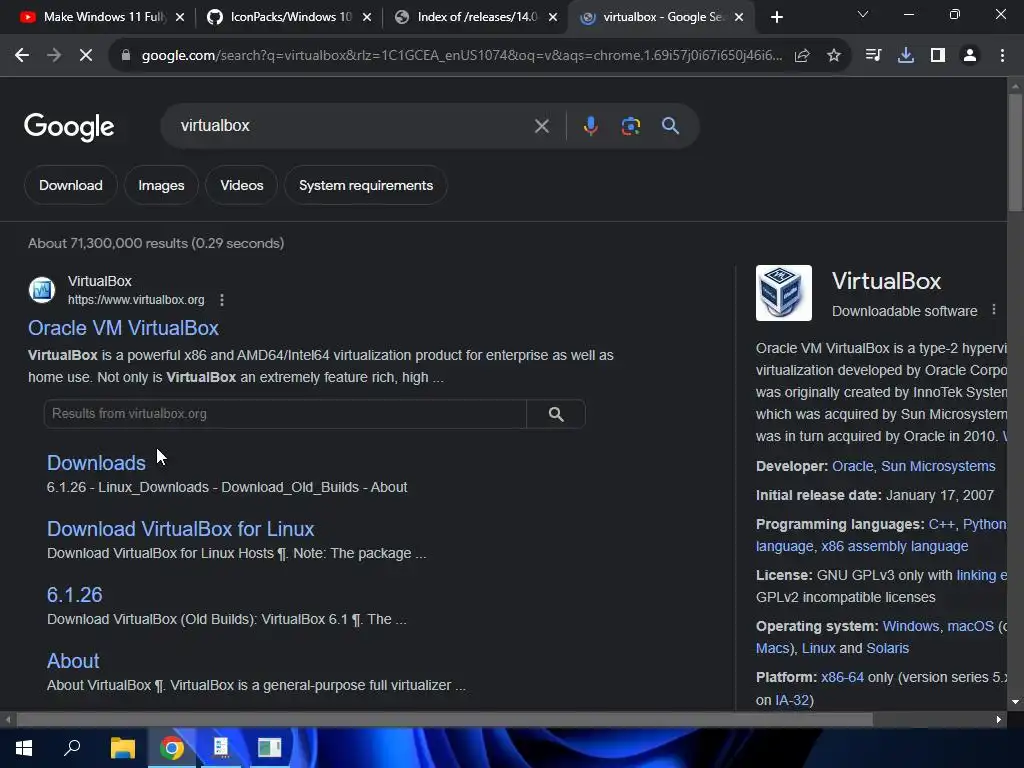Open Oracle VM VirtualBox result link

123,328
